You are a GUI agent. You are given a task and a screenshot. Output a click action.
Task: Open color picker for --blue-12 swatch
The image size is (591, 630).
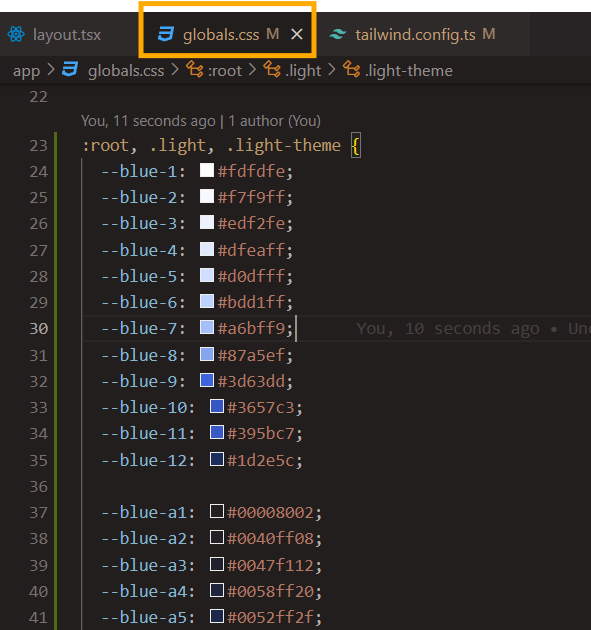pos(217,459)
